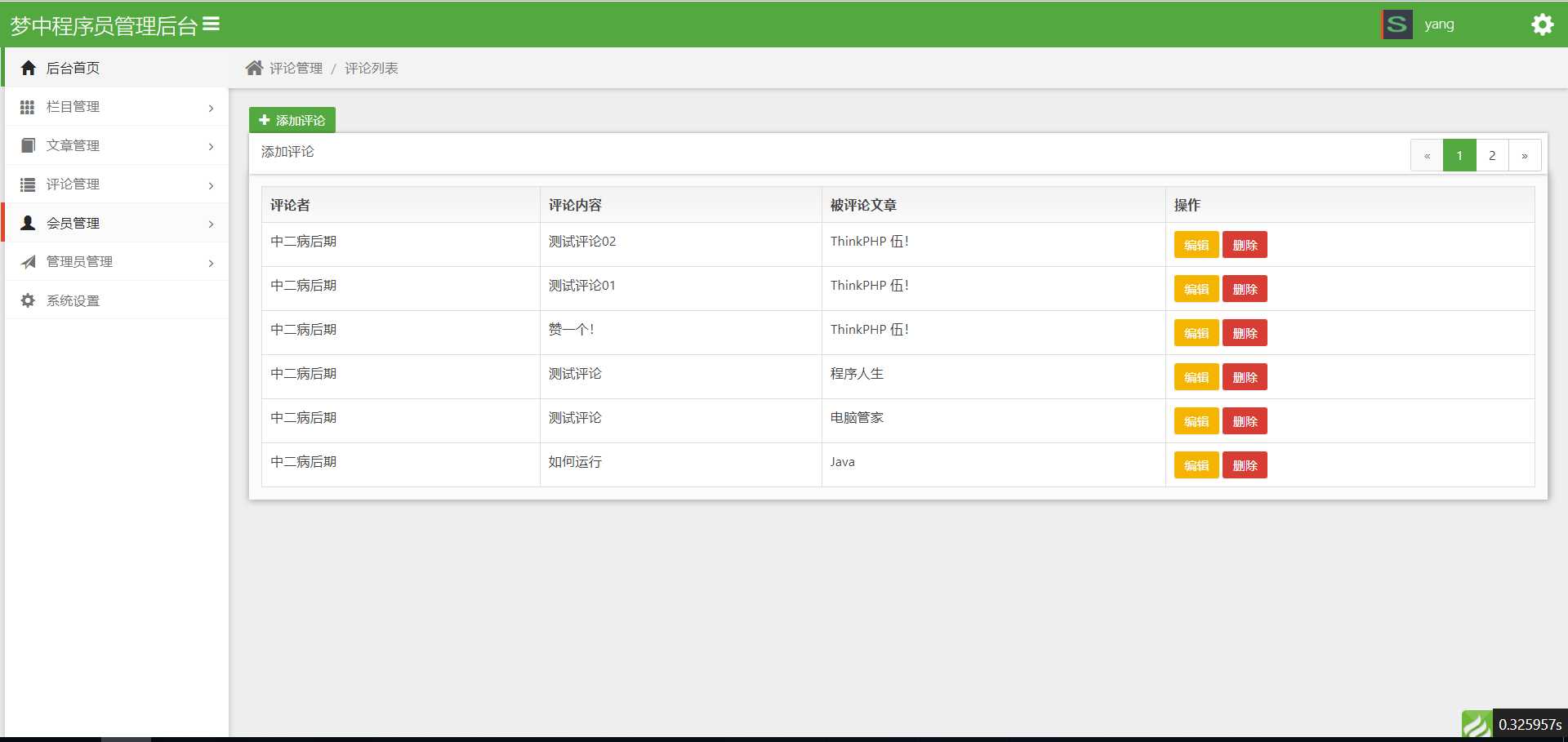Select pagination page 1
This screenshot has width=1568, height=742.
pyautogui.click(x=1459, y=155)
